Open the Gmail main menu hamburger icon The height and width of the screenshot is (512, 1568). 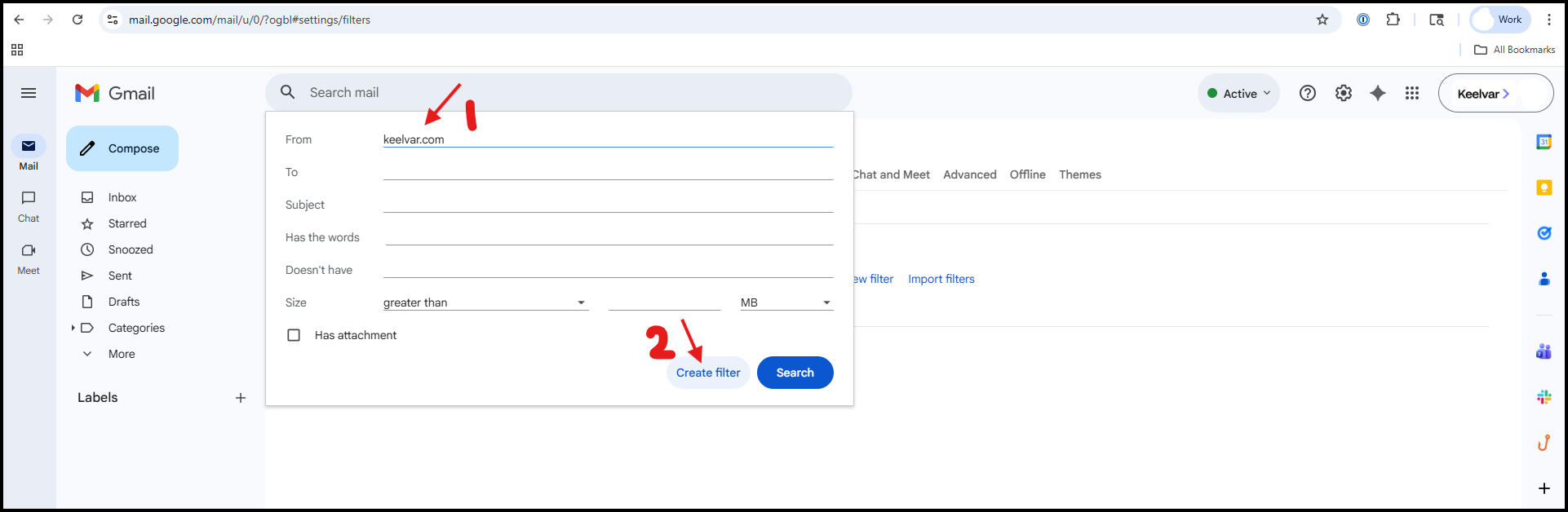(29, 93)
